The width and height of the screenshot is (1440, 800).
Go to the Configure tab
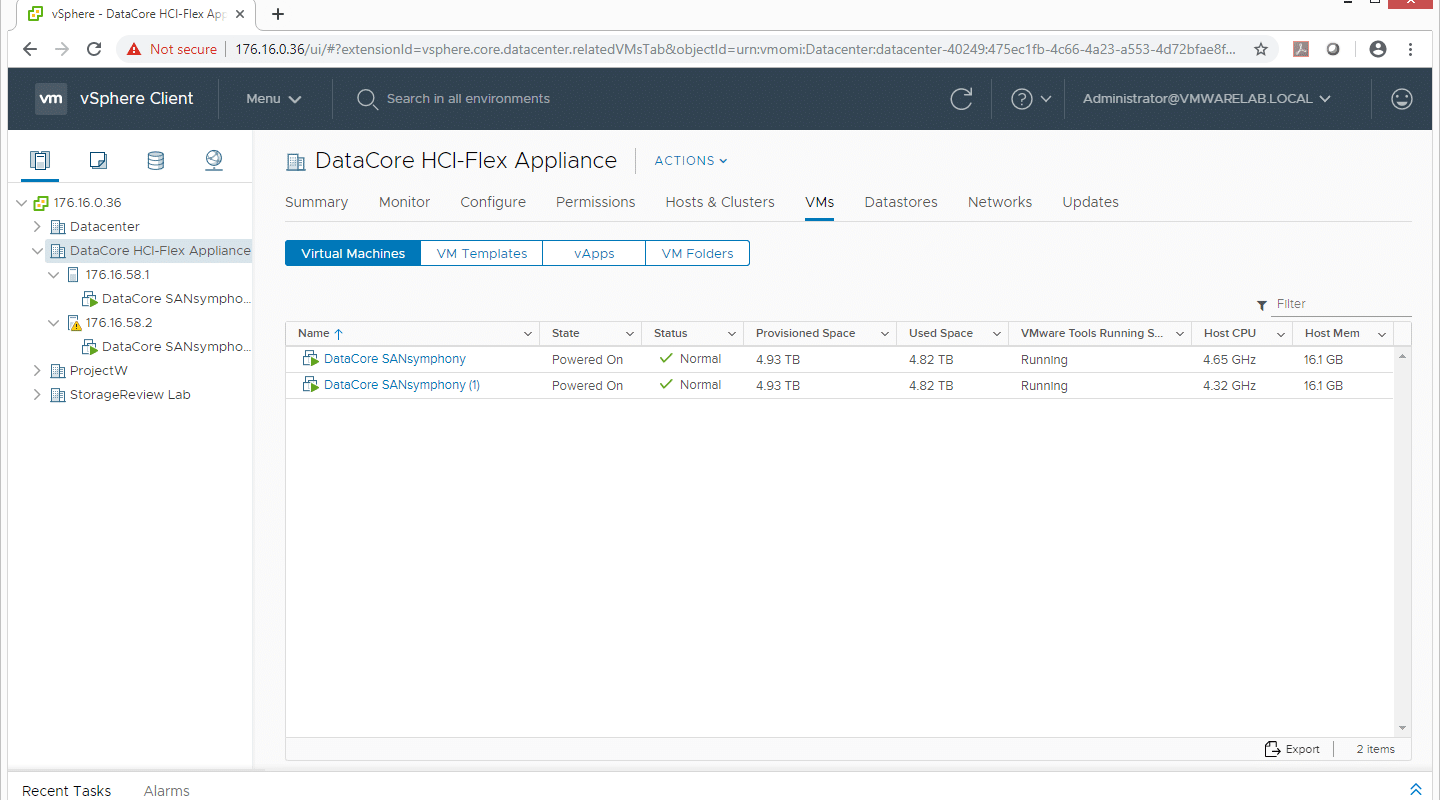pyautogui.click(x=493, y=202)
